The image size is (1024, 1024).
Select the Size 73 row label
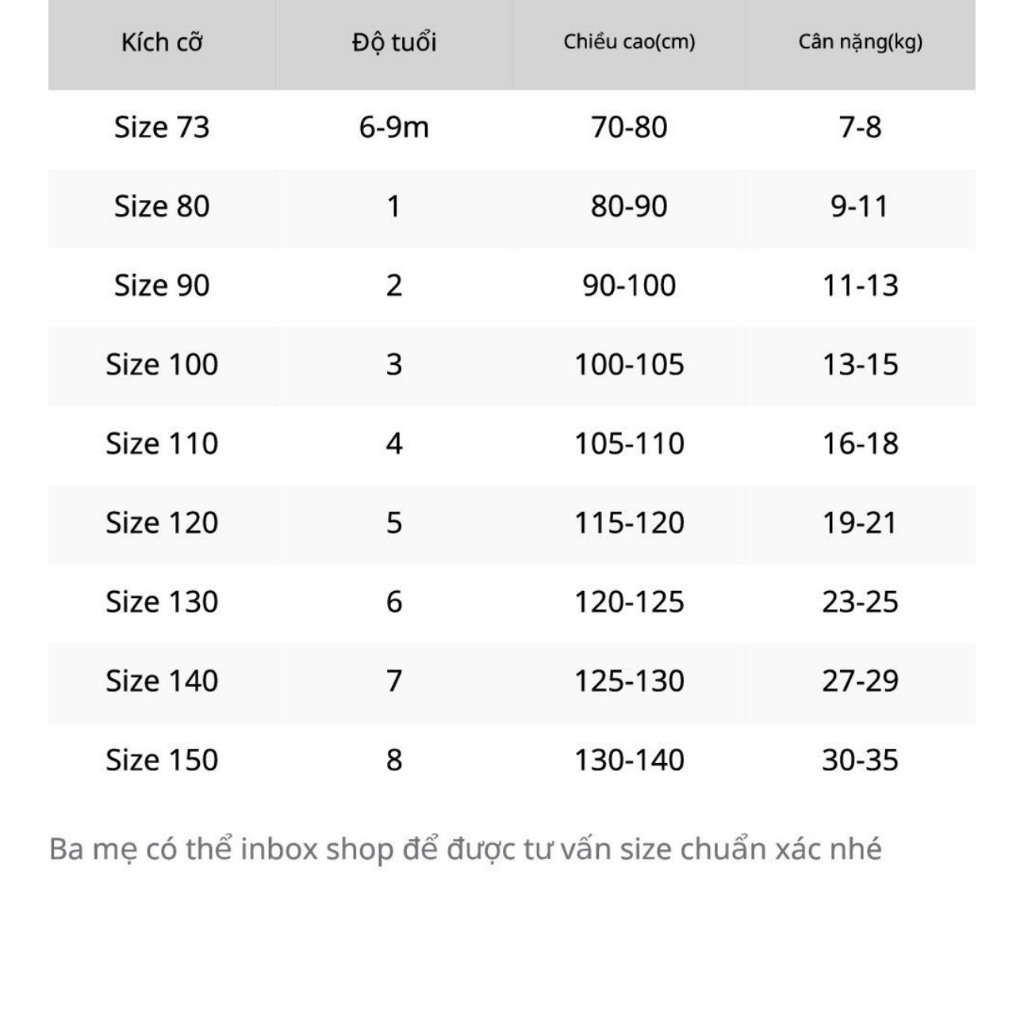(162, 127)
